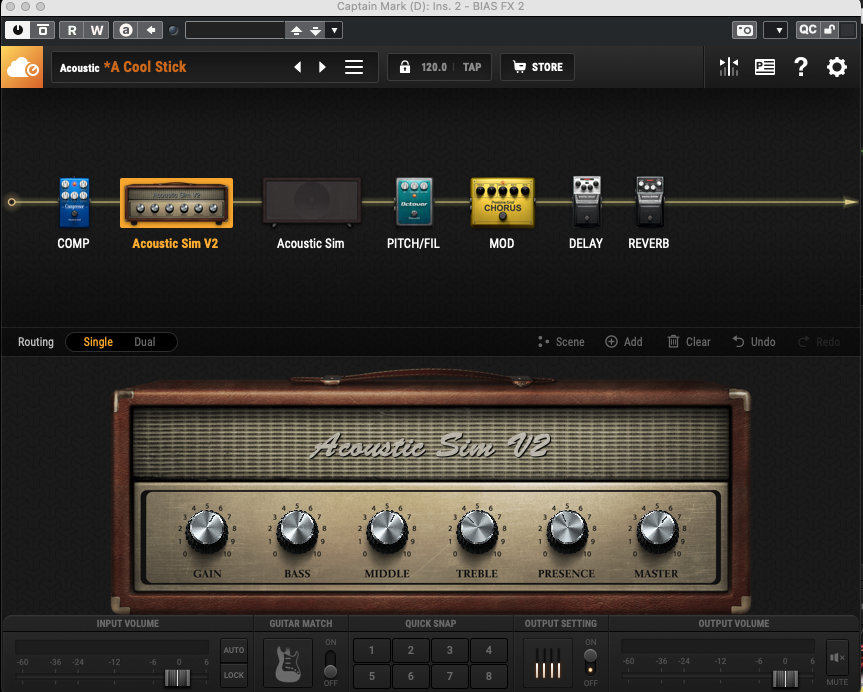This screenshot has height=692, width=863.
Task: Click the MASTER knob
Action: pyautogui.click(x=657, y=531)
